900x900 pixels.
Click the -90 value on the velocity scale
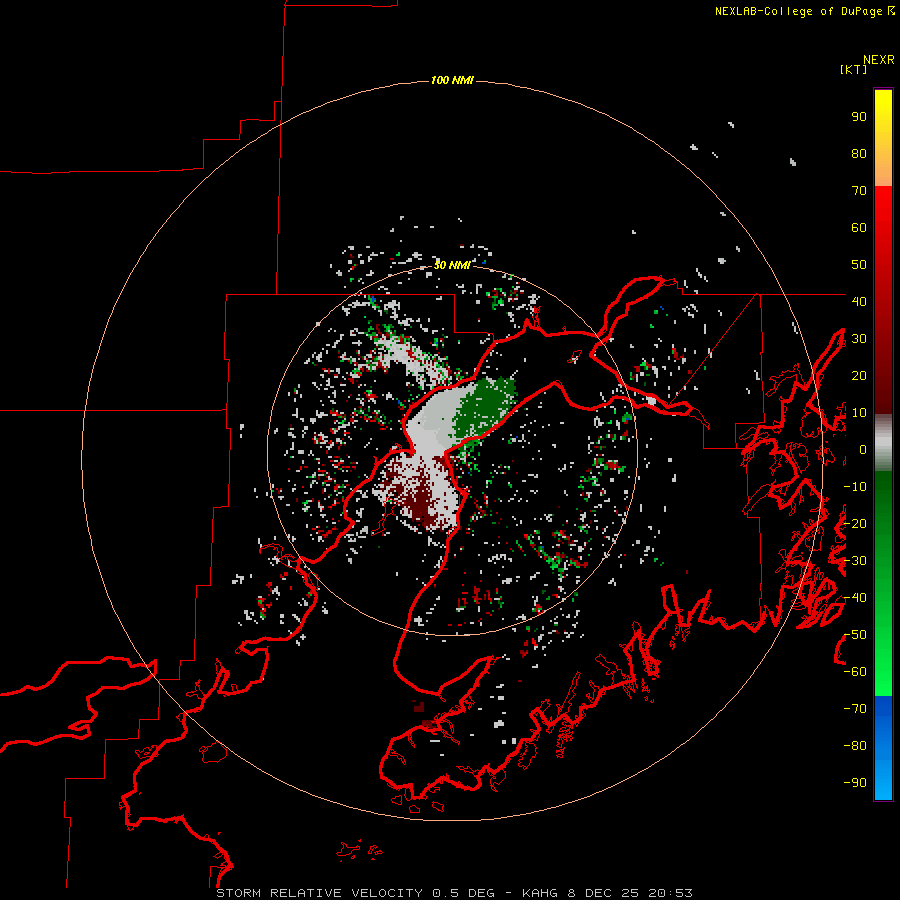[855, 783]
